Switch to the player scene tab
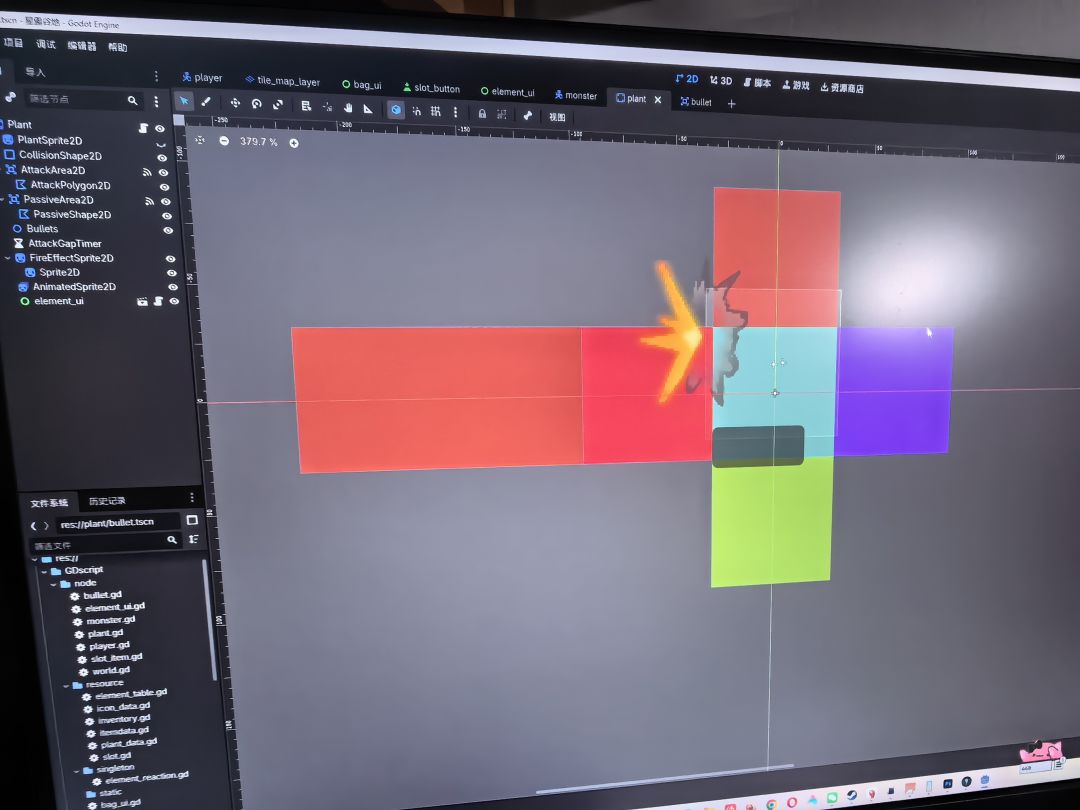 pyautogui.click(x=202, y=77)
